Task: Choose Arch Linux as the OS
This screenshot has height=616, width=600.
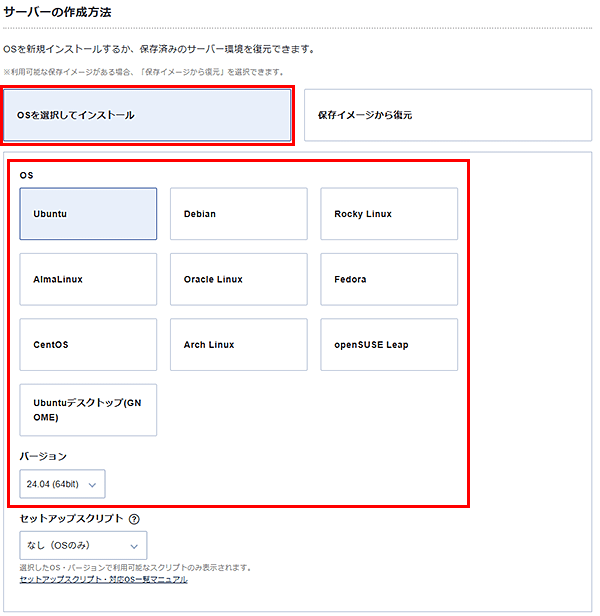Action: pos(239,345)
